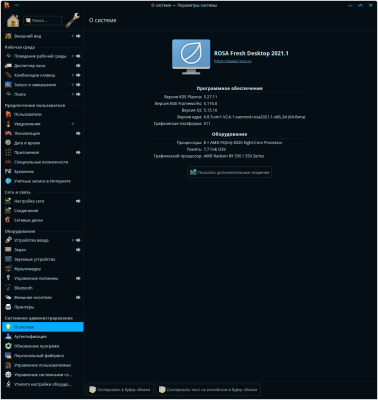Click the home icon in the sidebar header
Screen dimensions: 378x400
[13, 21]
